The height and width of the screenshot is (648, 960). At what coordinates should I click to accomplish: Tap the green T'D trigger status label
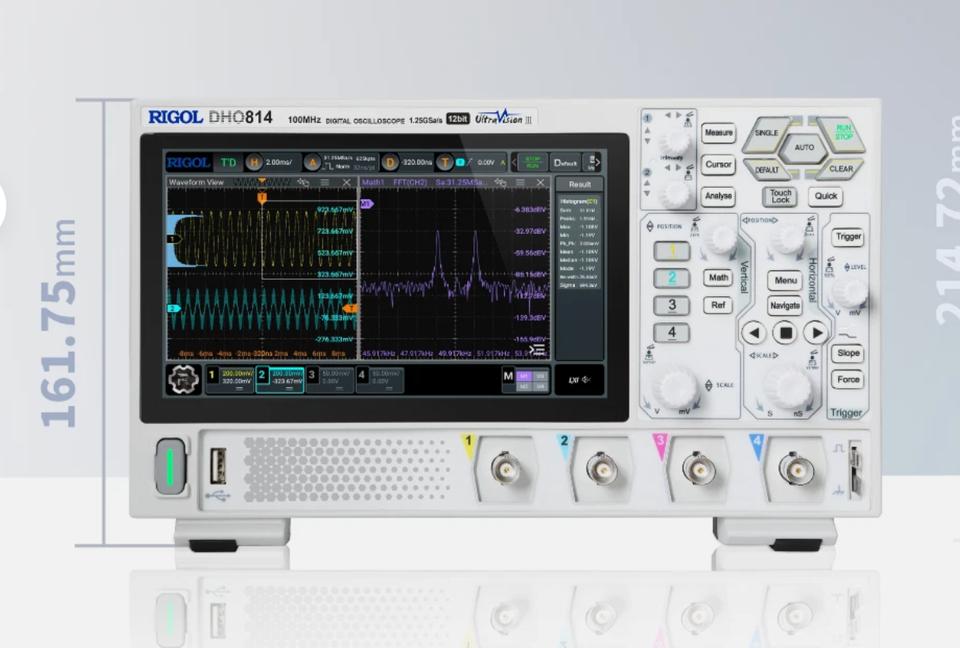click(228, 162)
